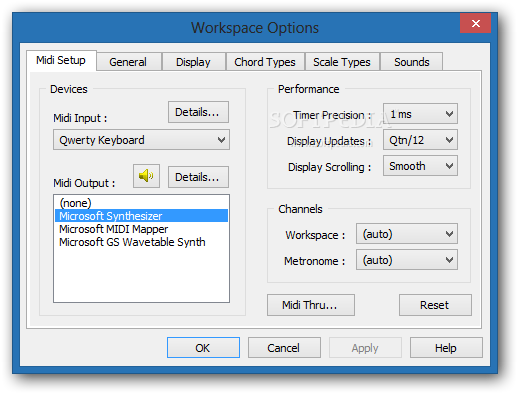Switch to the Scale Types tab
The height and width of the screenshot is (394, 518).
click(342, 62)
